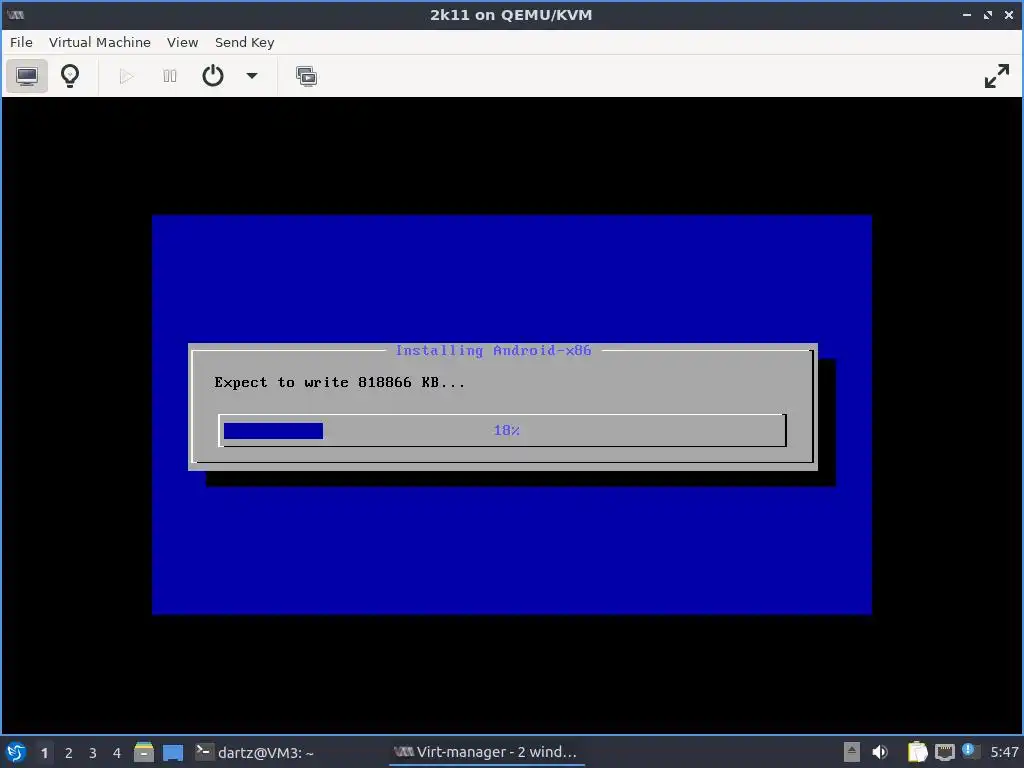The image size is (1024, 768).
Task: Click the 'Installing Android-x86' dialog title
Action: [493, 351]
